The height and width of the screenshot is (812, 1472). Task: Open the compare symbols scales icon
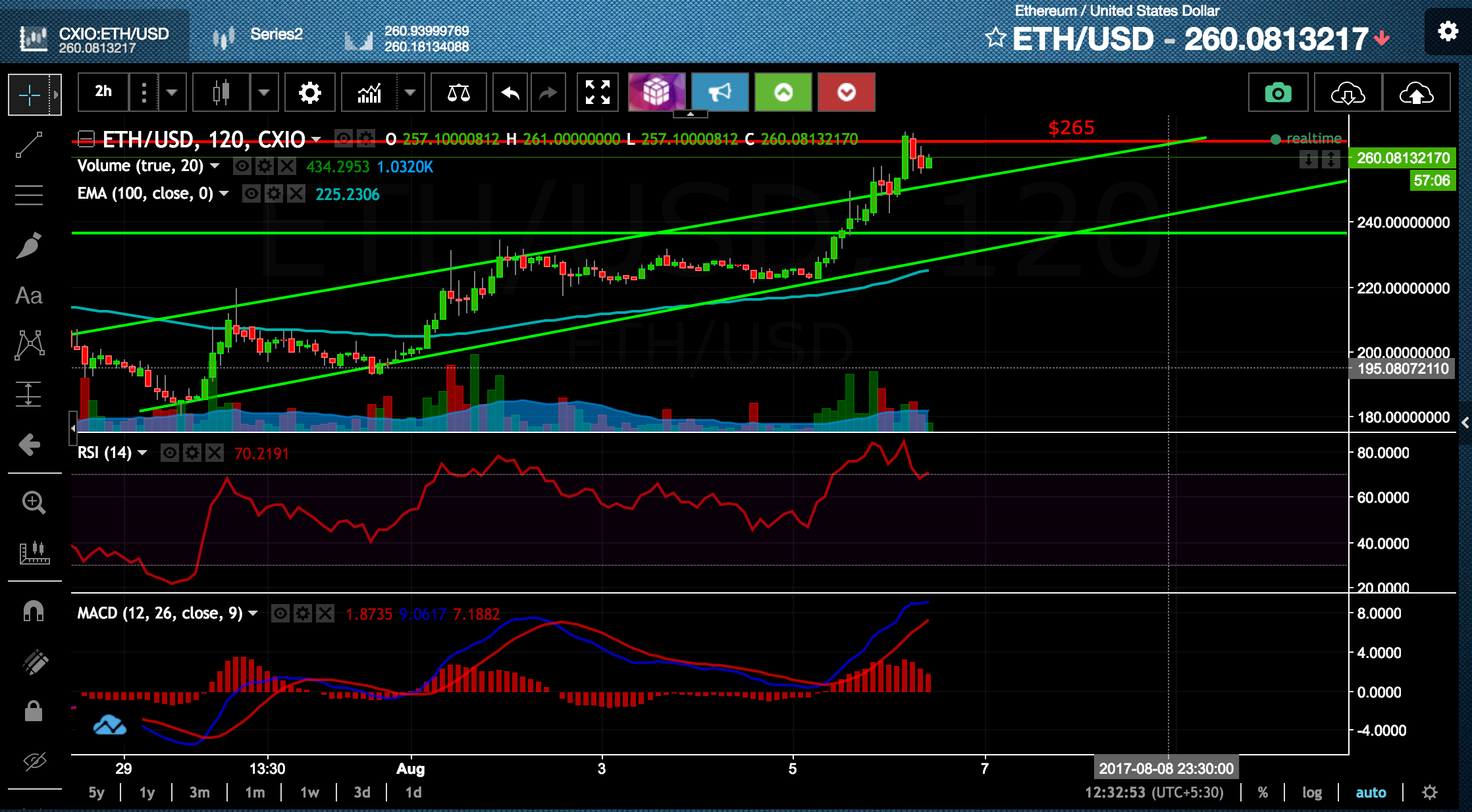[x=458, y=93]
